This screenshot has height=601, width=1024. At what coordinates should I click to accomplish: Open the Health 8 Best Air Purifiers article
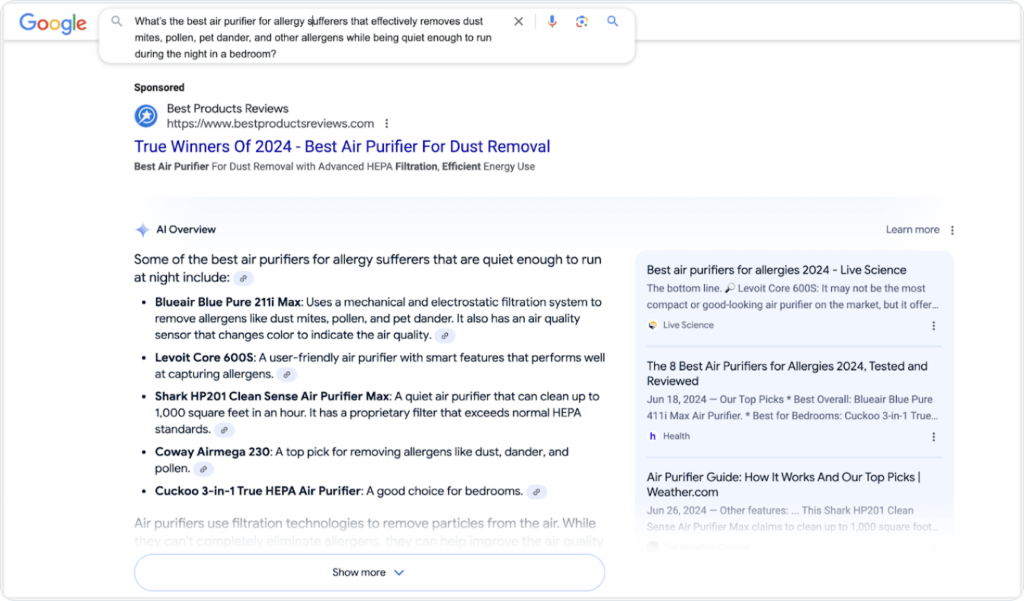coord(786,373)
